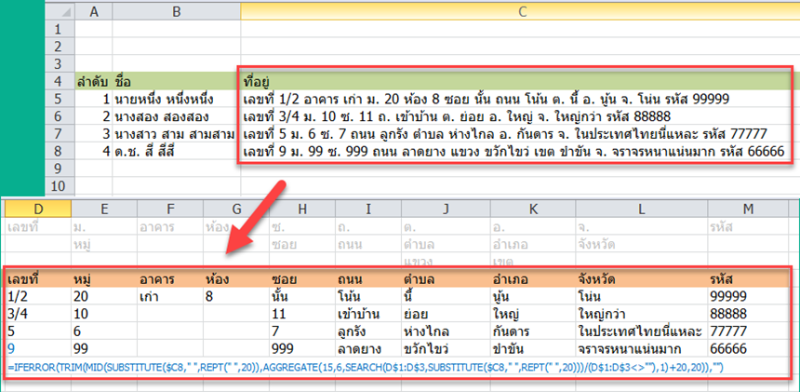This screenshot has height=392, width=800.
Task: Select cell with นายหนึ่ง หนึ่งหนึ่ง
Action: pyautogui.click(x=177, y=99)
